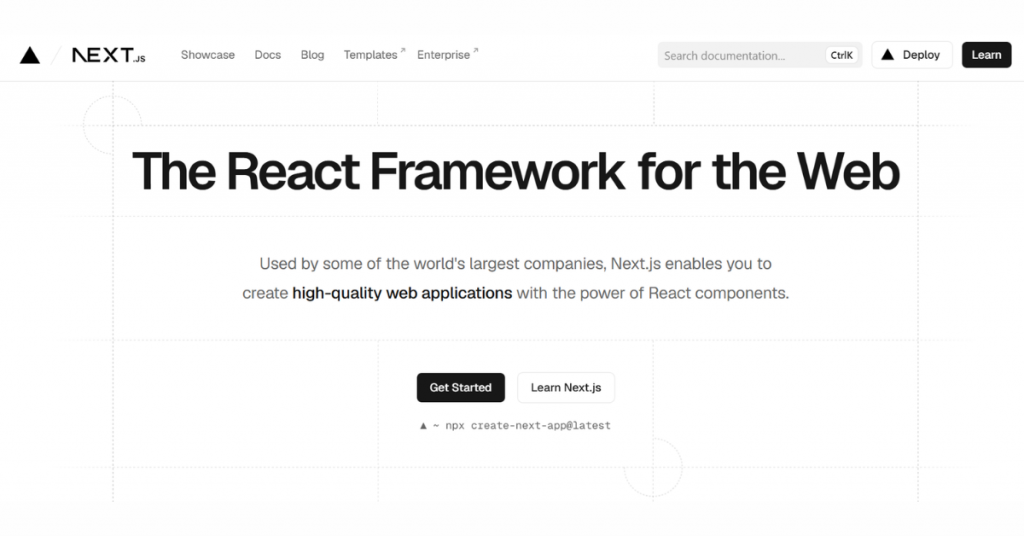Go to the Docs section
The width and height of the screenshot is (1024, 536).
click(x=268, y=55)
